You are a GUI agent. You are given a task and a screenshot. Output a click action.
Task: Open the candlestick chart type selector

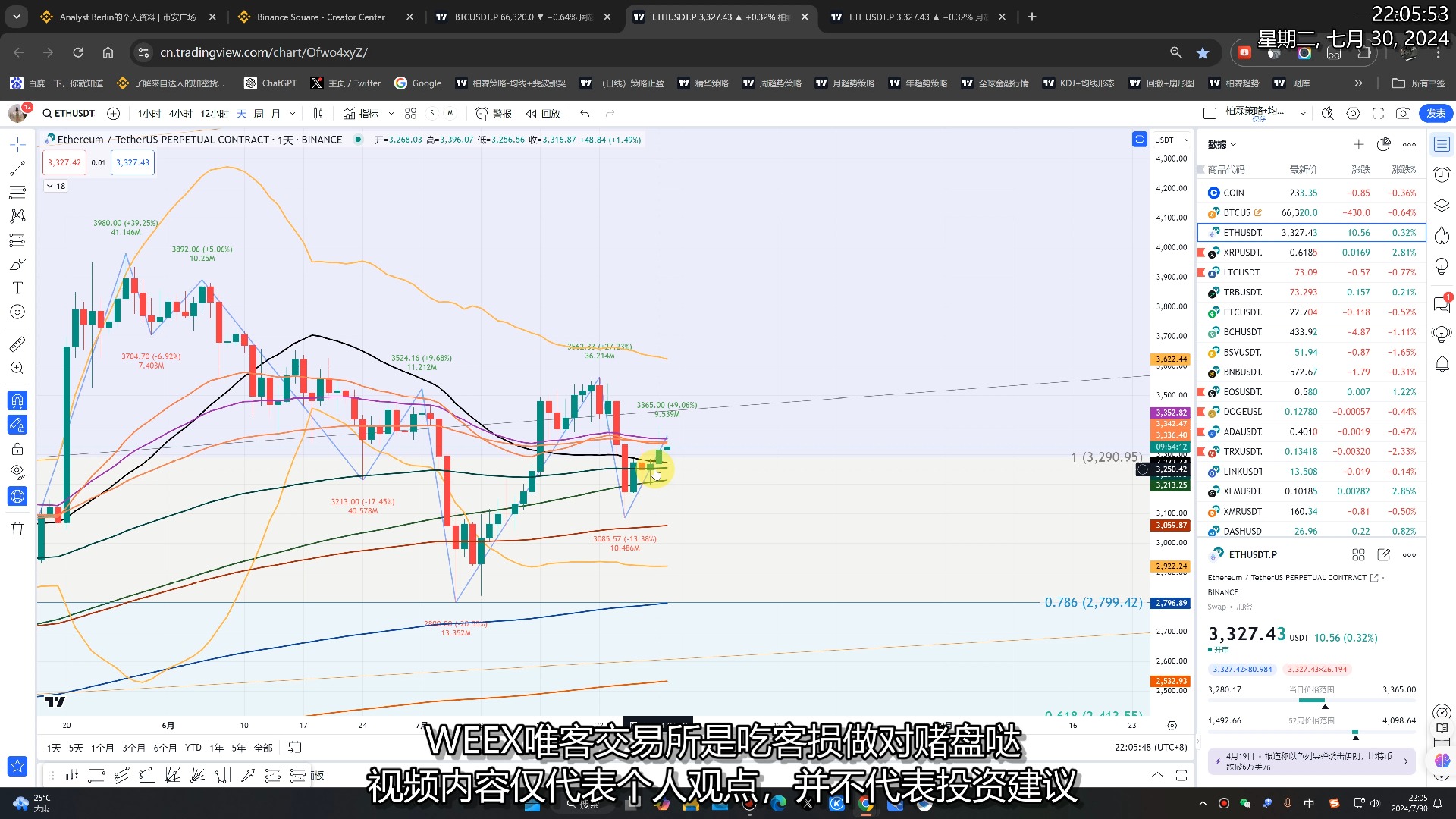pos(318,114)
